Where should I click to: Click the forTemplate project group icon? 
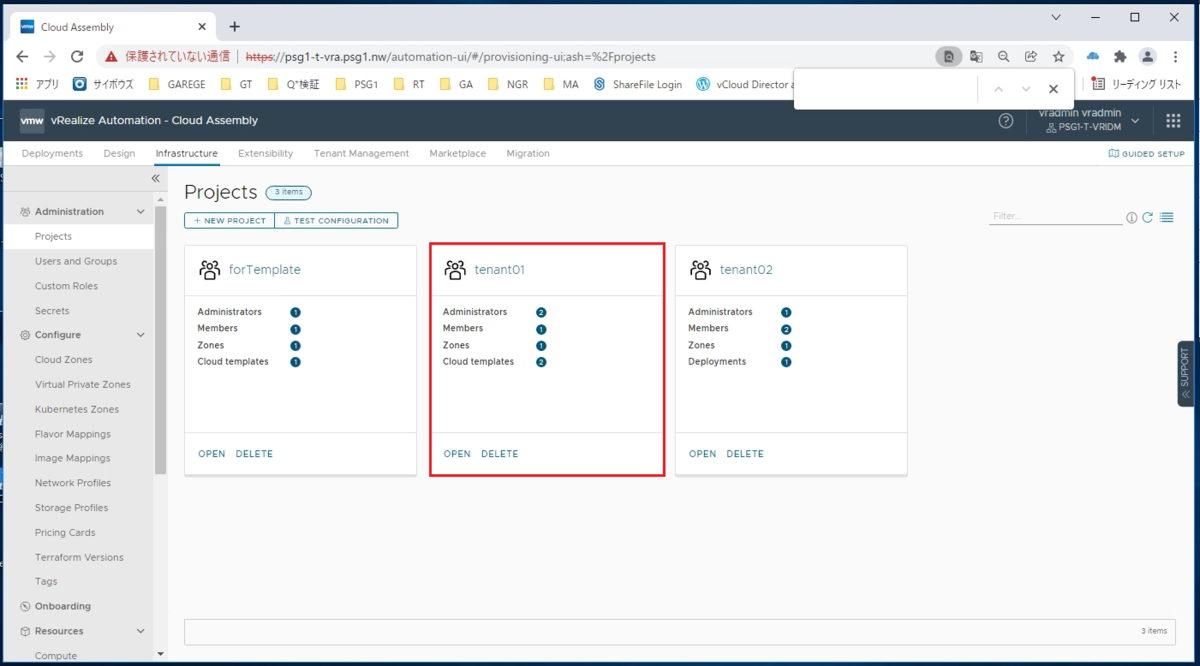click(x=209, y=270)
